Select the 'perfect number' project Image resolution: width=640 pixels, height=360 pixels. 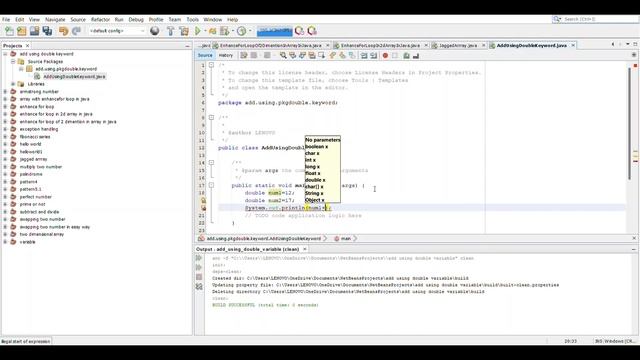(x=36, y=197)
